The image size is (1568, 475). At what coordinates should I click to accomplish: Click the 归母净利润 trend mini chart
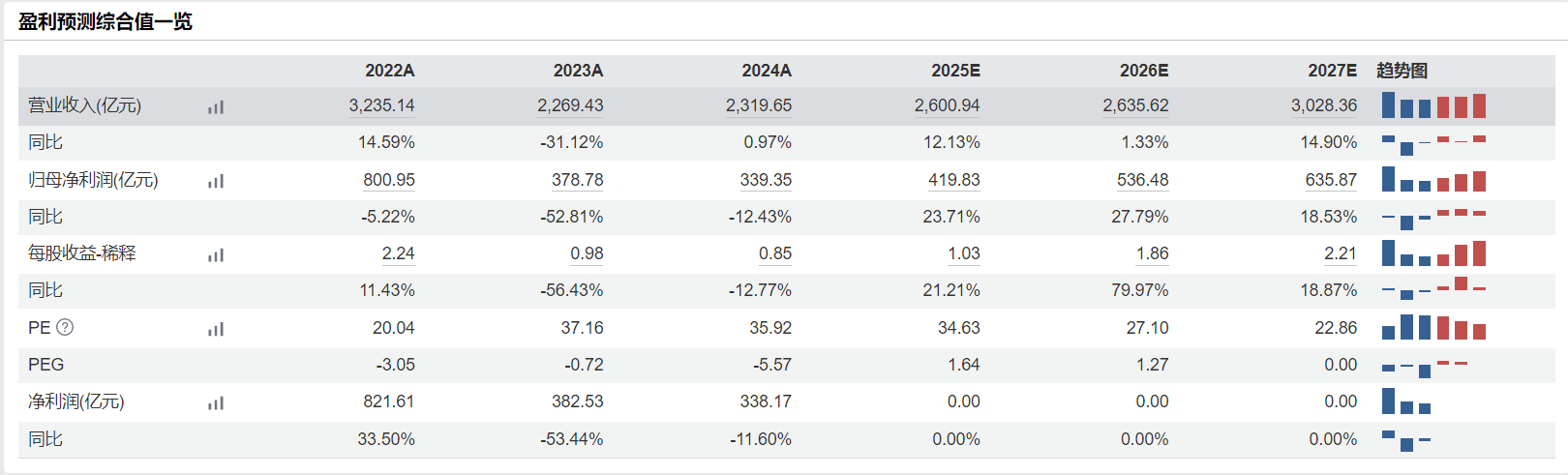tap(1433, 180)
